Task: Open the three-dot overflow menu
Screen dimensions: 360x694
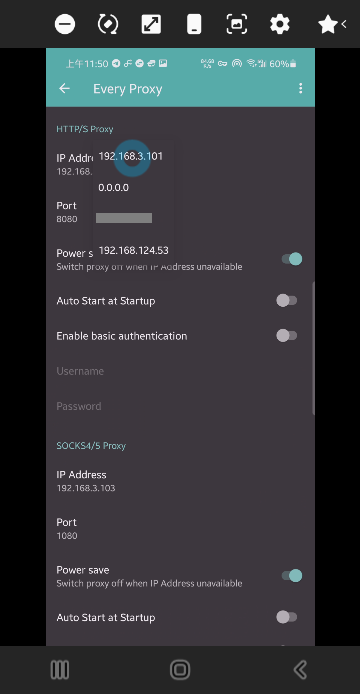Action: coord(300,89)
